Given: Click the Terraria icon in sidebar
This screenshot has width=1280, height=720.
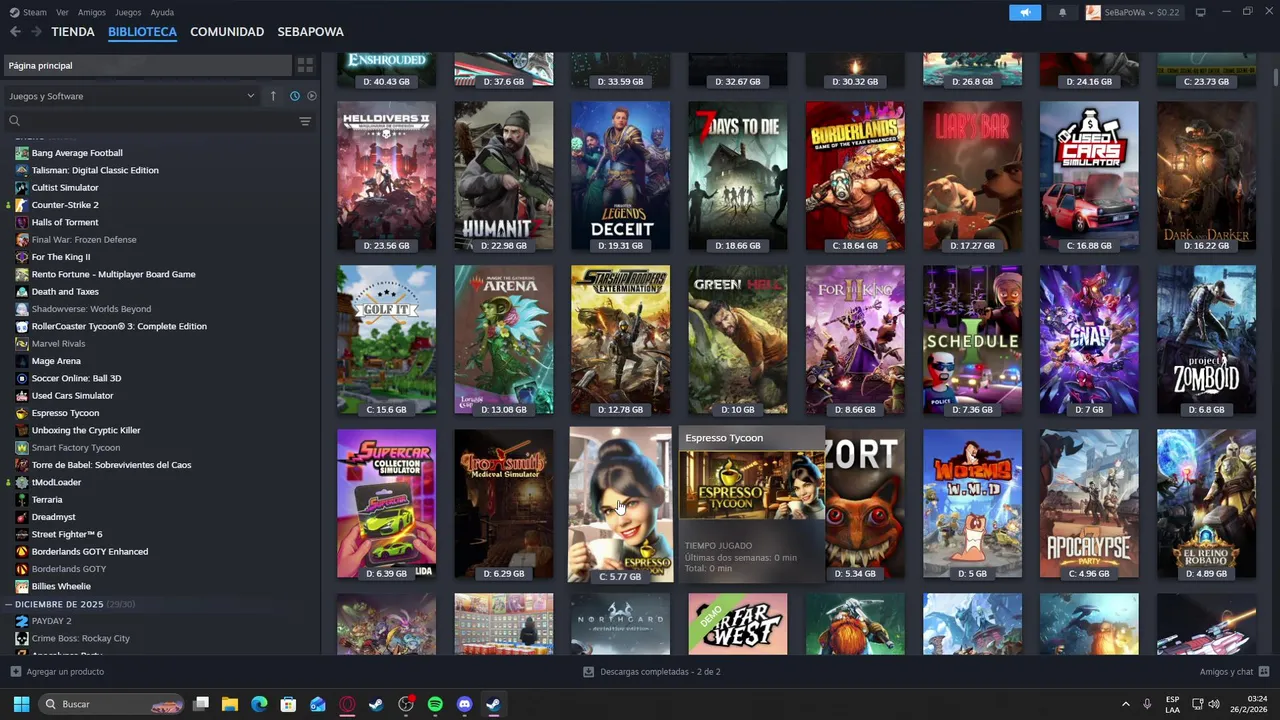Looking at the screenshot, I should [22, 499].
